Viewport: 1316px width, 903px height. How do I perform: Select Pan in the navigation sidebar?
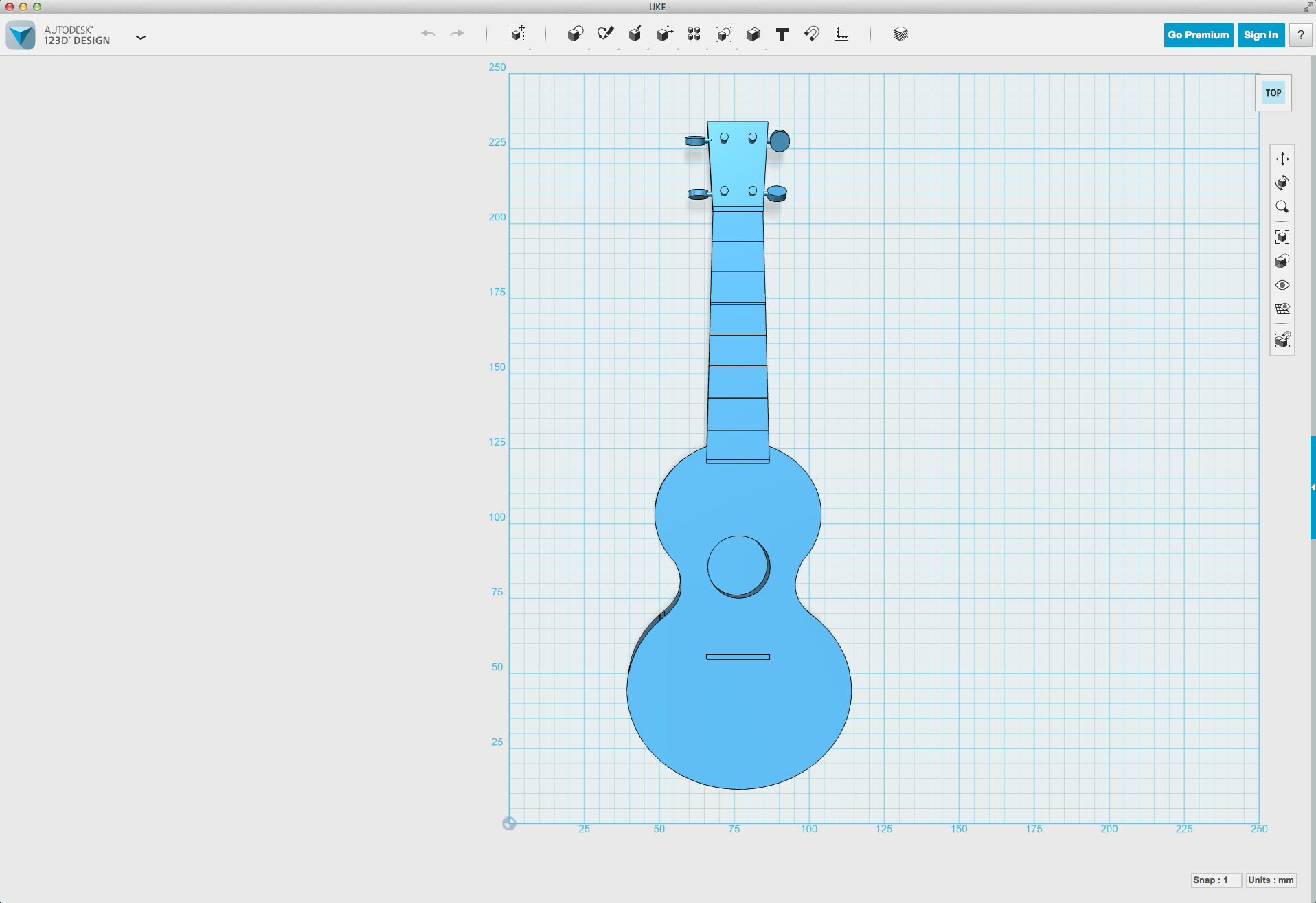[1282, 159]
